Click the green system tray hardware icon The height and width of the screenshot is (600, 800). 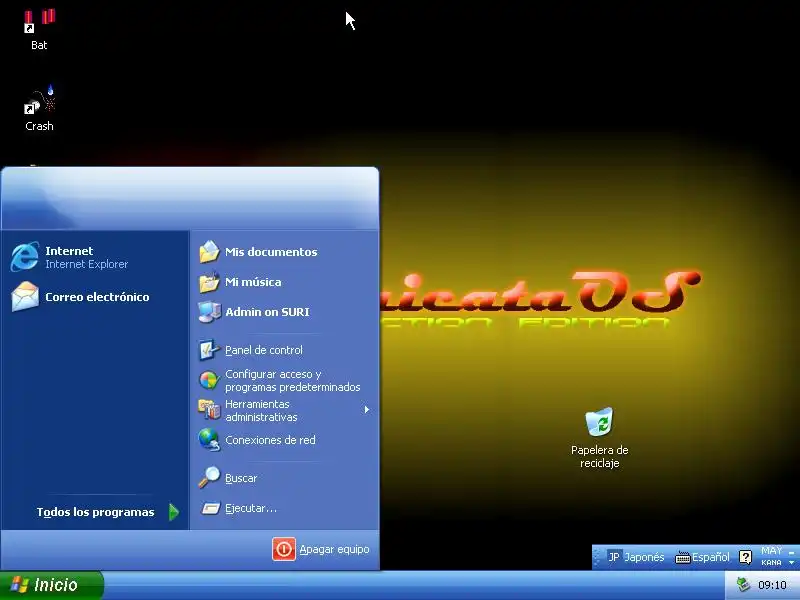pyautogui.click(x=744, y=585)
